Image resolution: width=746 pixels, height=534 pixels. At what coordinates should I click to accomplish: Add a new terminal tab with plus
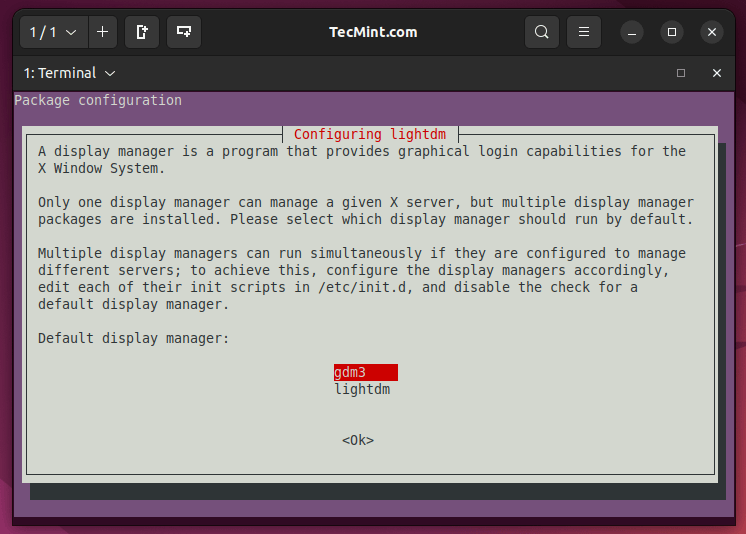102,32
